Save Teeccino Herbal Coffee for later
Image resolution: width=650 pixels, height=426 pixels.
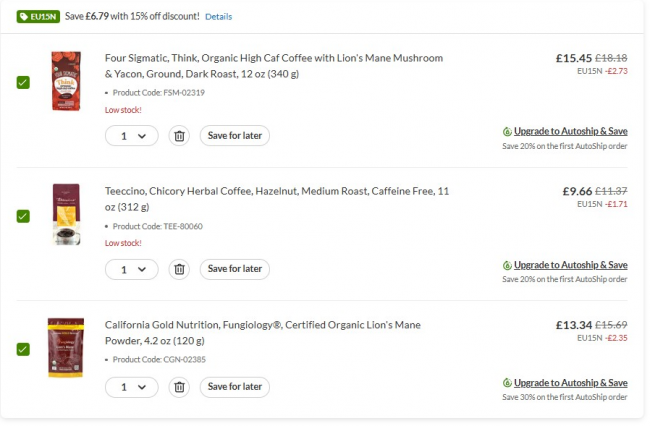[234, 268]
